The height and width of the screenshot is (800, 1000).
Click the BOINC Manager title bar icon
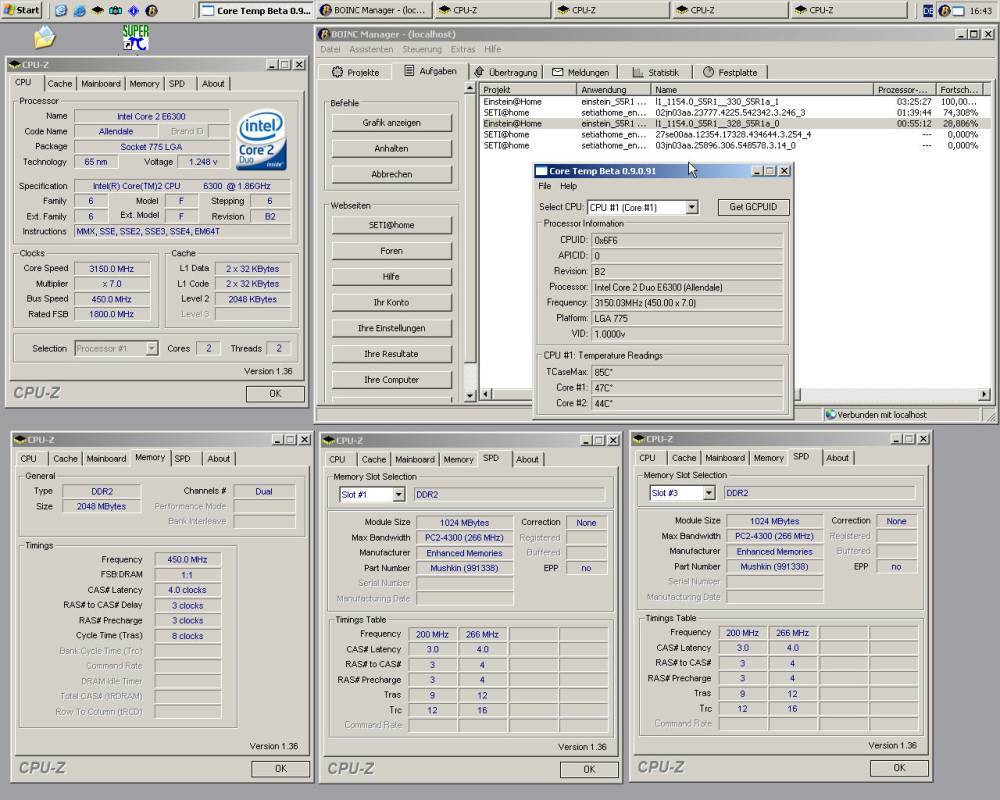tap(324, 34)
